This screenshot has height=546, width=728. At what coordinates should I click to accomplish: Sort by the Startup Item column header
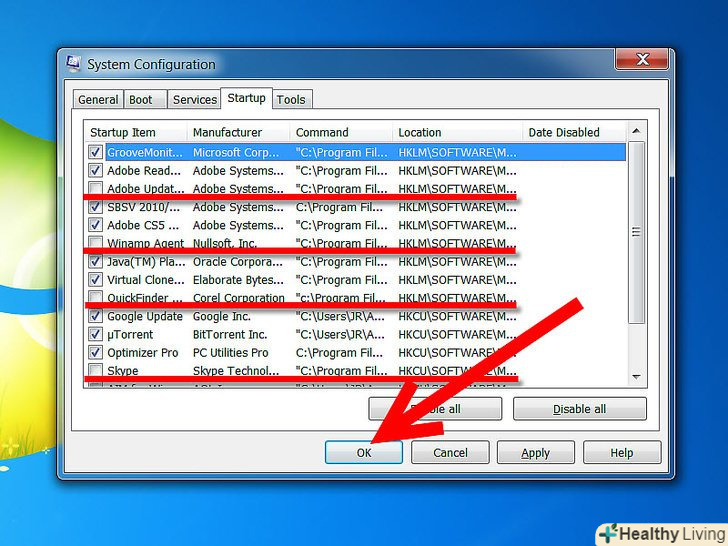tap(136, 132)
